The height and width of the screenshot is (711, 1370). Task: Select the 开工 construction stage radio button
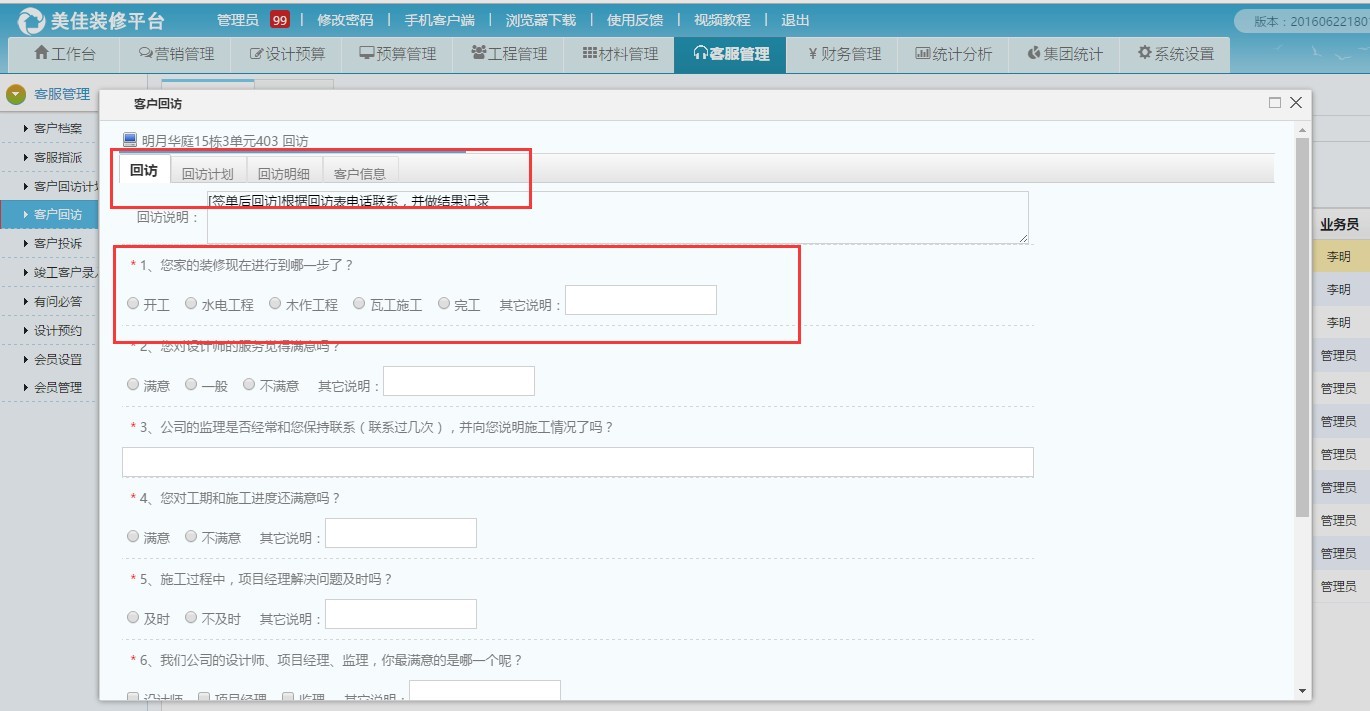133,305
